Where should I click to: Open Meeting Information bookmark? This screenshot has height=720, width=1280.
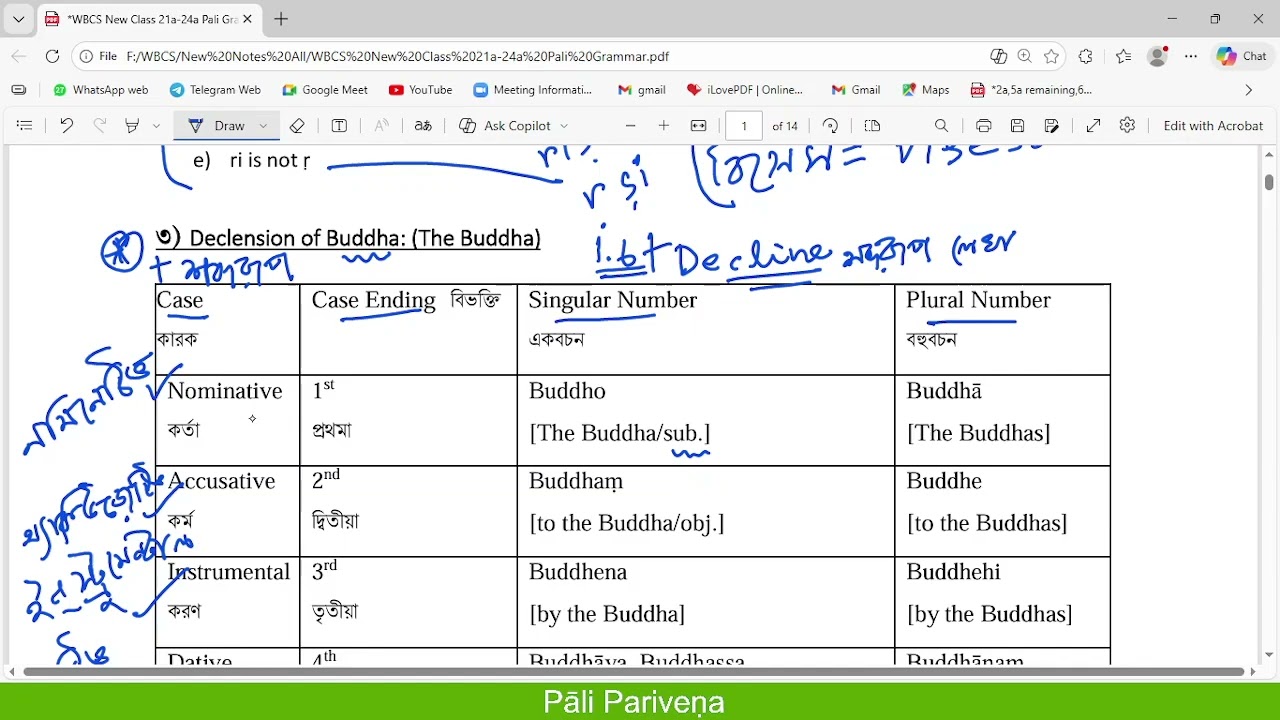point(532,90)
